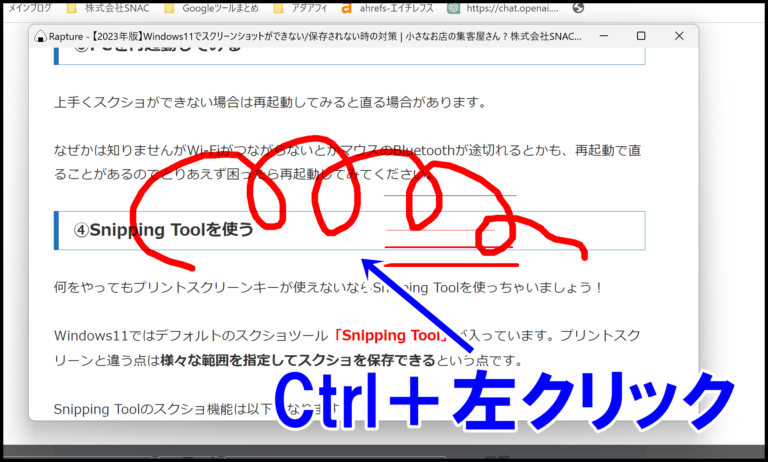Click the line starting Snipping Toolのスクショ機能
Viewport: 768px width, 462px height.
[x=160, y=409]
